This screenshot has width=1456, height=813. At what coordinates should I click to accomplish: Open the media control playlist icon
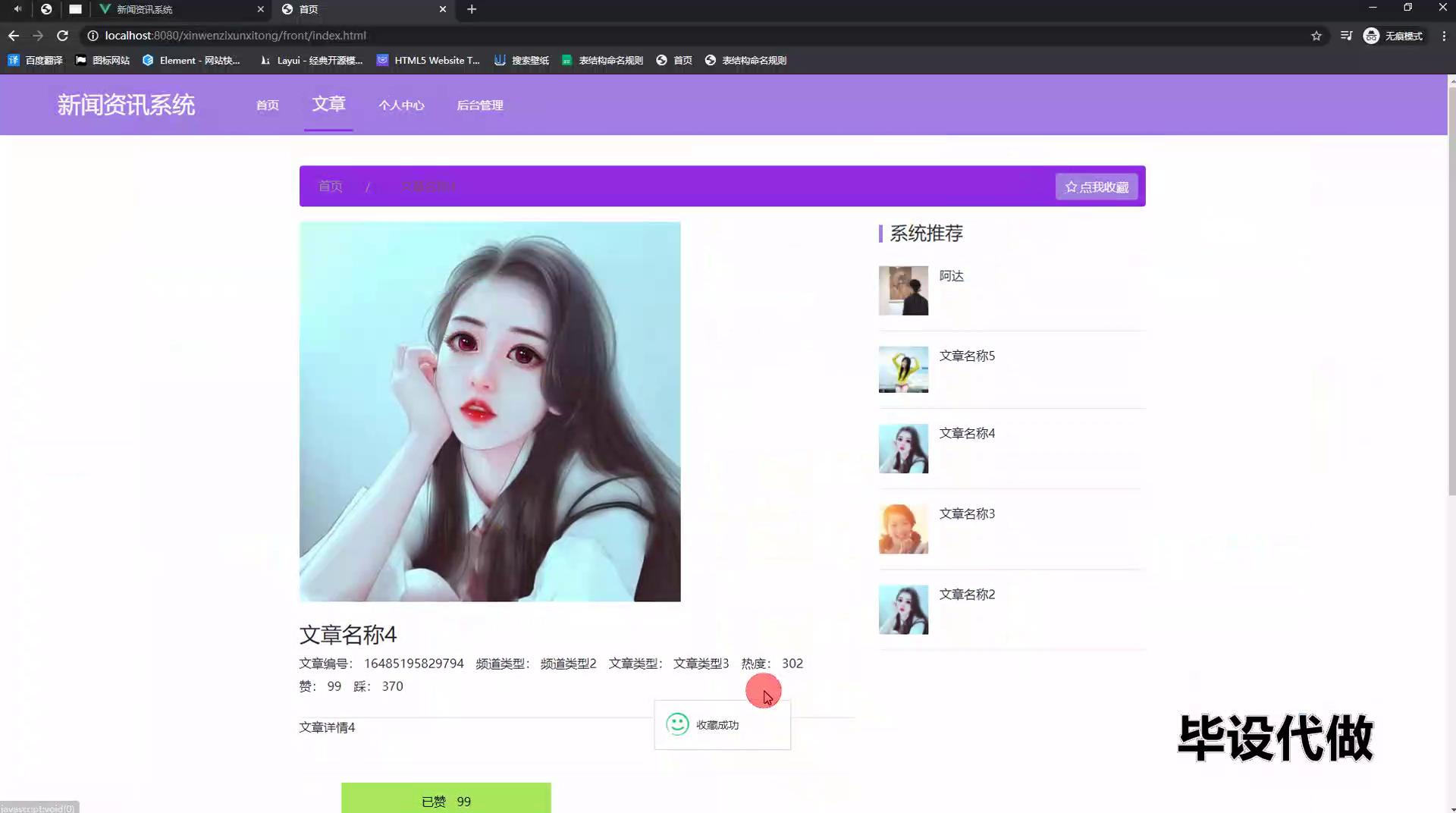tap(1346, 36)
